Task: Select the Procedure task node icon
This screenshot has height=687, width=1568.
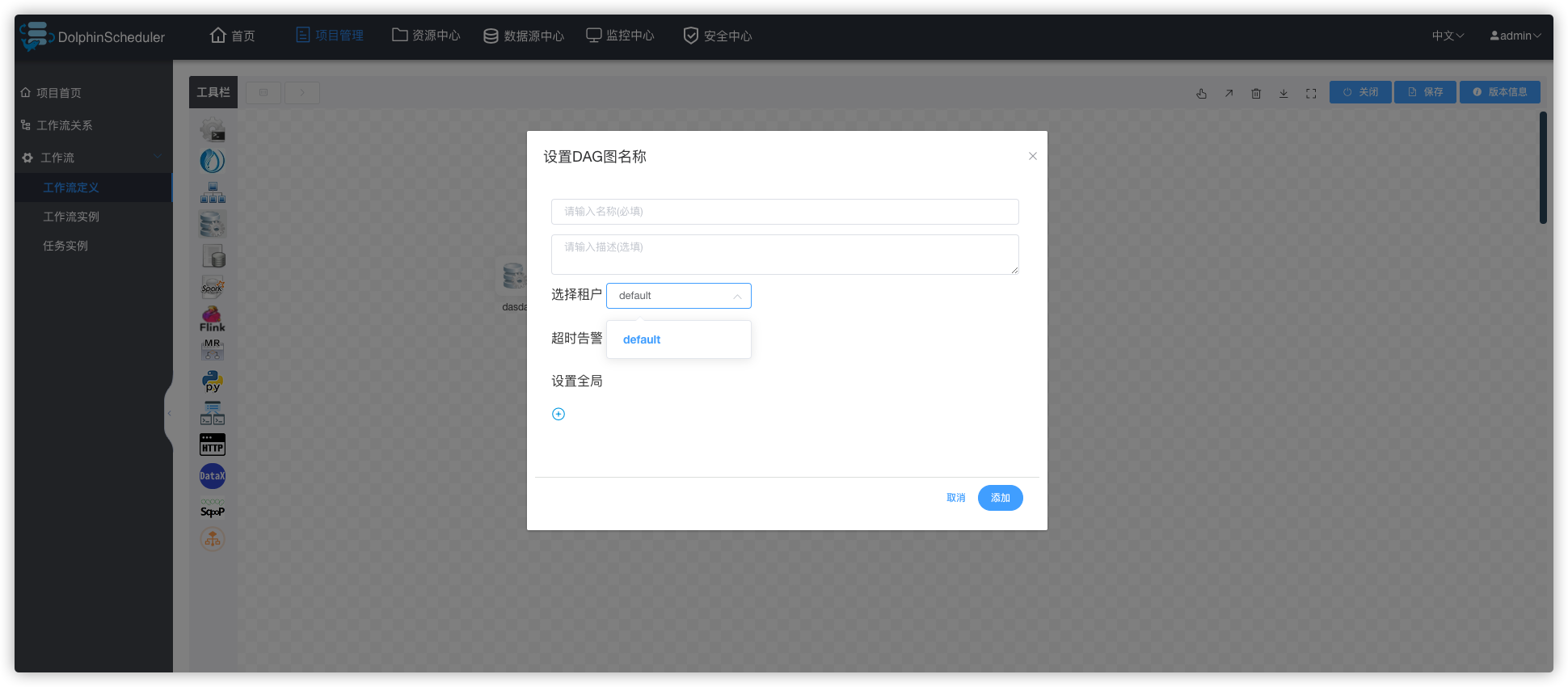Action: 213,224
